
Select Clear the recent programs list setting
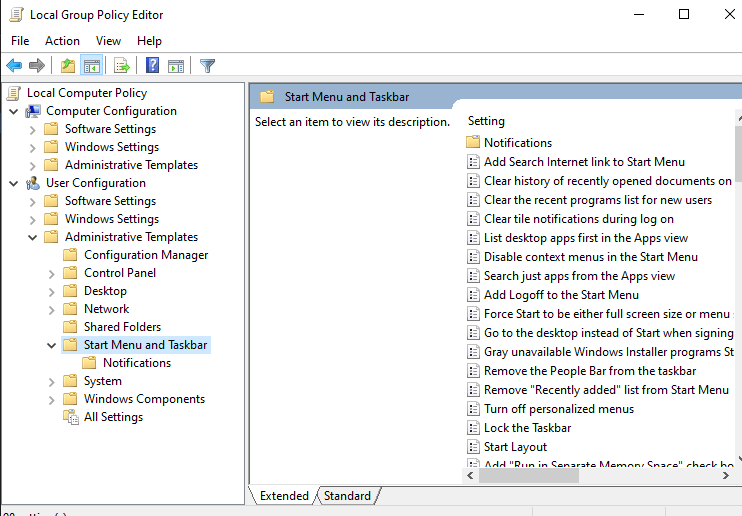[x=598, y=200]
